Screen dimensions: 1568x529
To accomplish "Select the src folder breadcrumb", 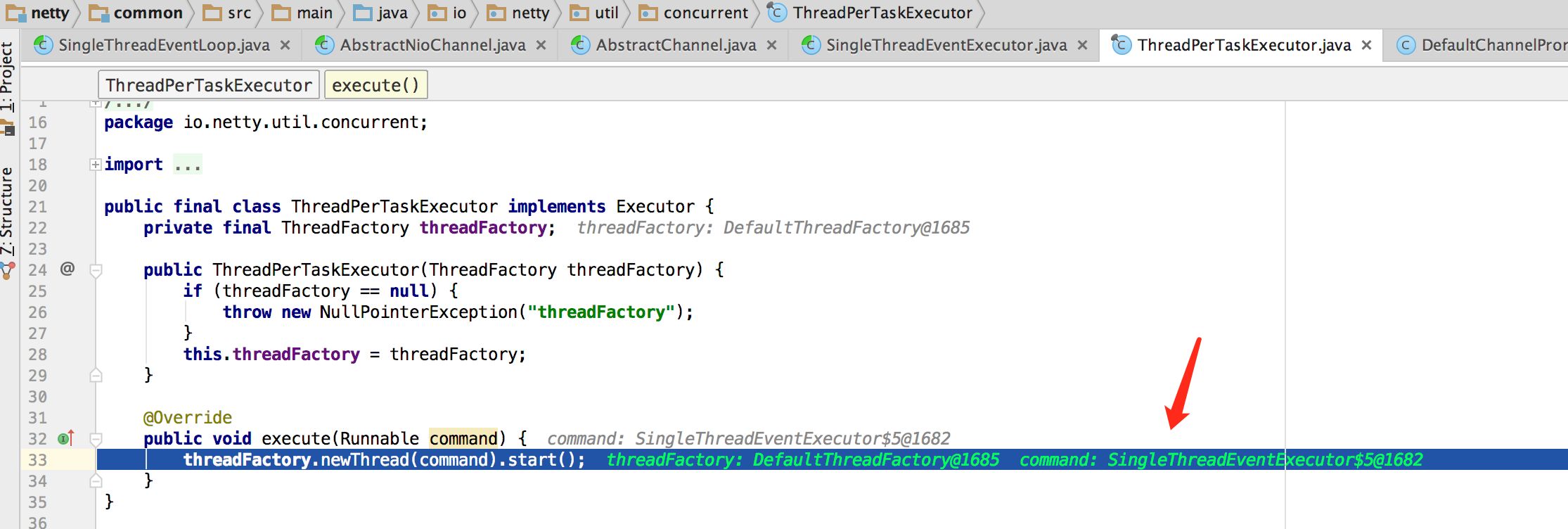I will (227, 13).
